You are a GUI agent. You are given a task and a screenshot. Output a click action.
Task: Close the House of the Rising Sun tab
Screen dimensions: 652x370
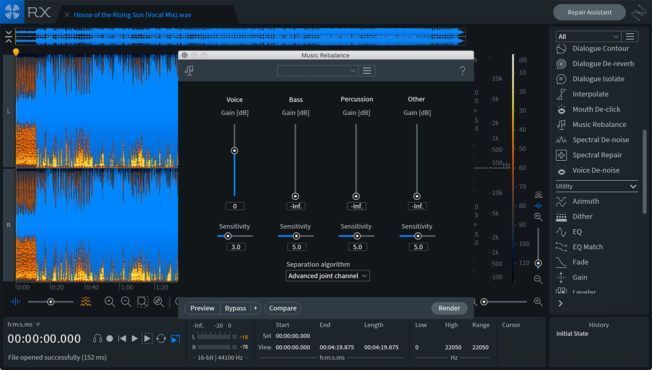click(67, 15)
